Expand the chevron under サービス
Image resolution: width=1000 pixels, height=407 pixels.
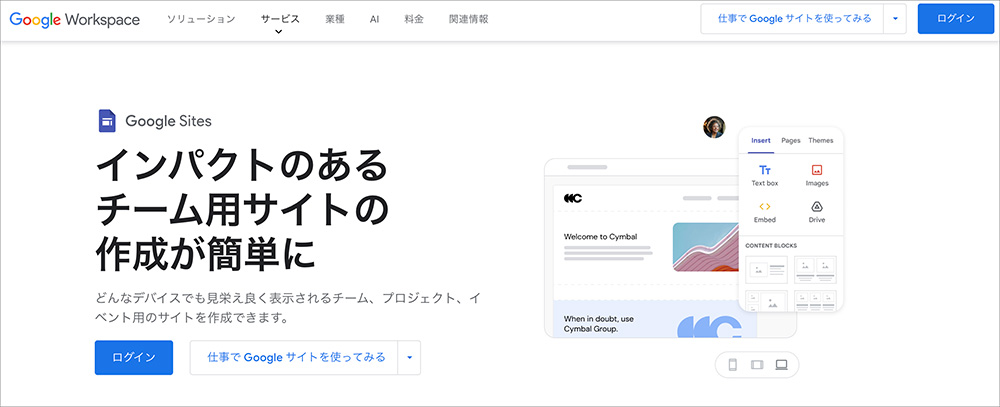pyautogui.click(x=279, y=31)
